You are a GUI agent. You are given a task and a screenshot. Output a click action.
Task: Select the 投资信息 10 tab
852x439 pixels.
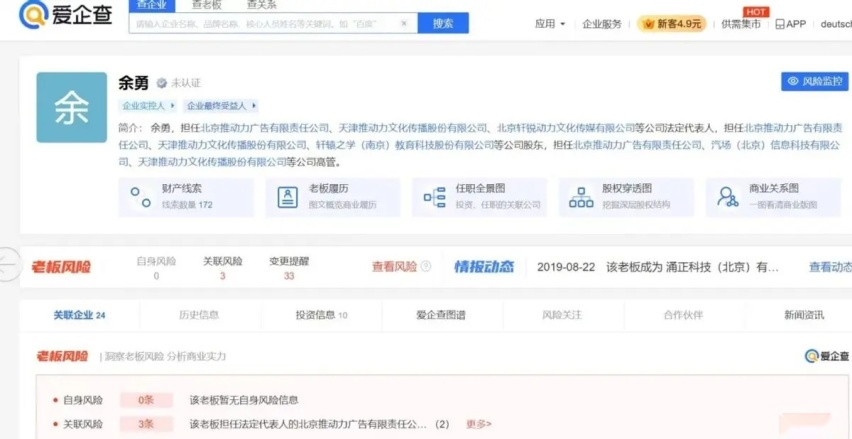coord(322,315)
